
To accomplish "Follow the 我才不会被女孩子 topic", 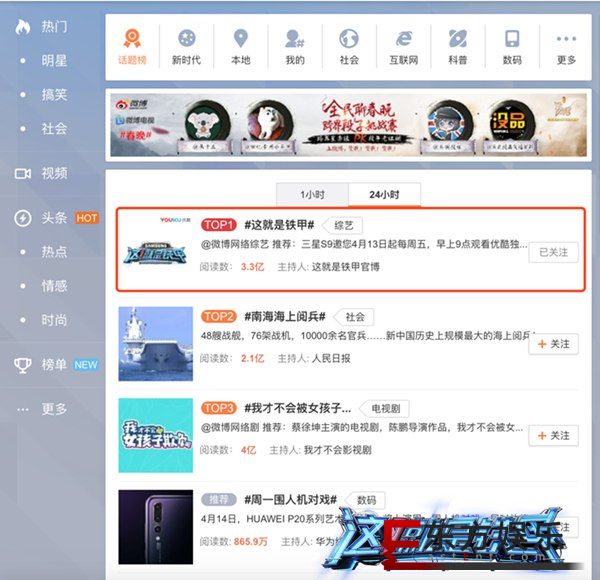I will (x=553, y=436).
